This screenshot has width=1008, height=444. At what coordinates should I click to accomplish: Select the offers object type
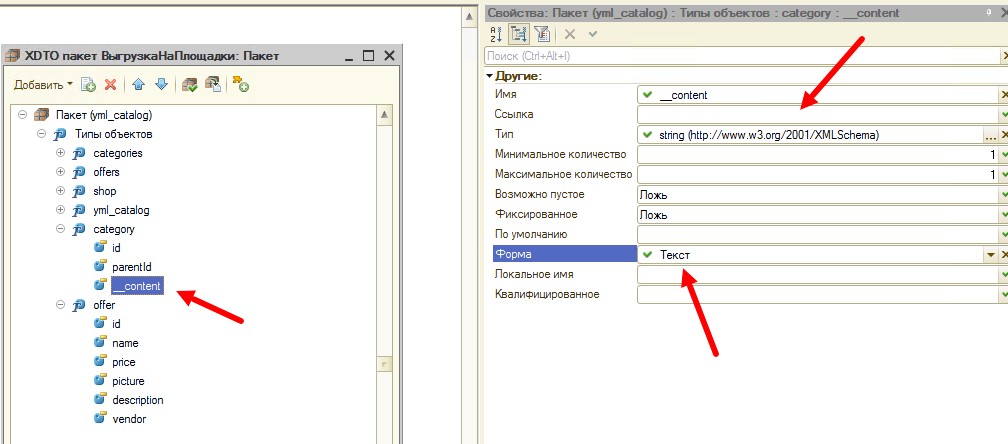106,172
